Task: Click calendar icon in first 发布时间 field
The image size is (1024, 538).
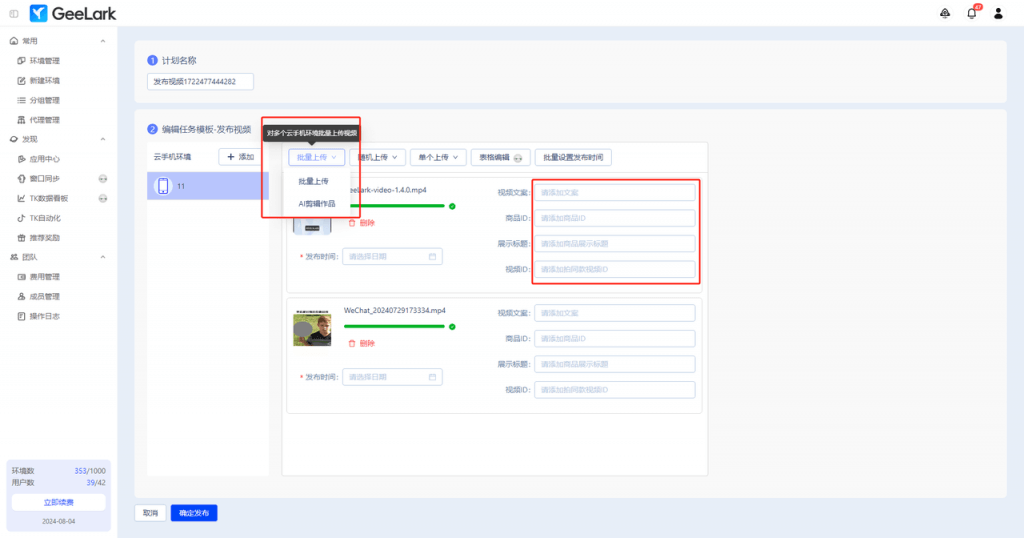Action: [x=432, y=257]
